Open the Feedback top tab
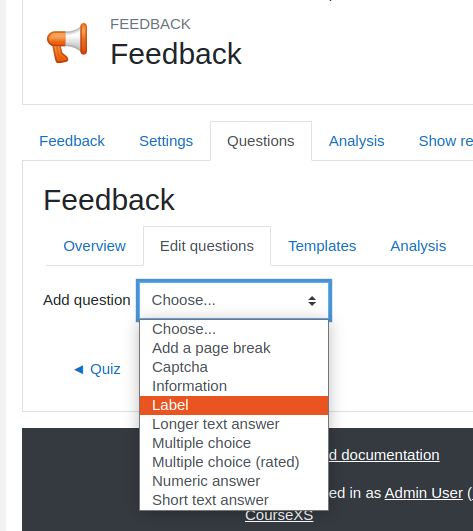The width and height of the screenshot is (473, 531). 72,141
